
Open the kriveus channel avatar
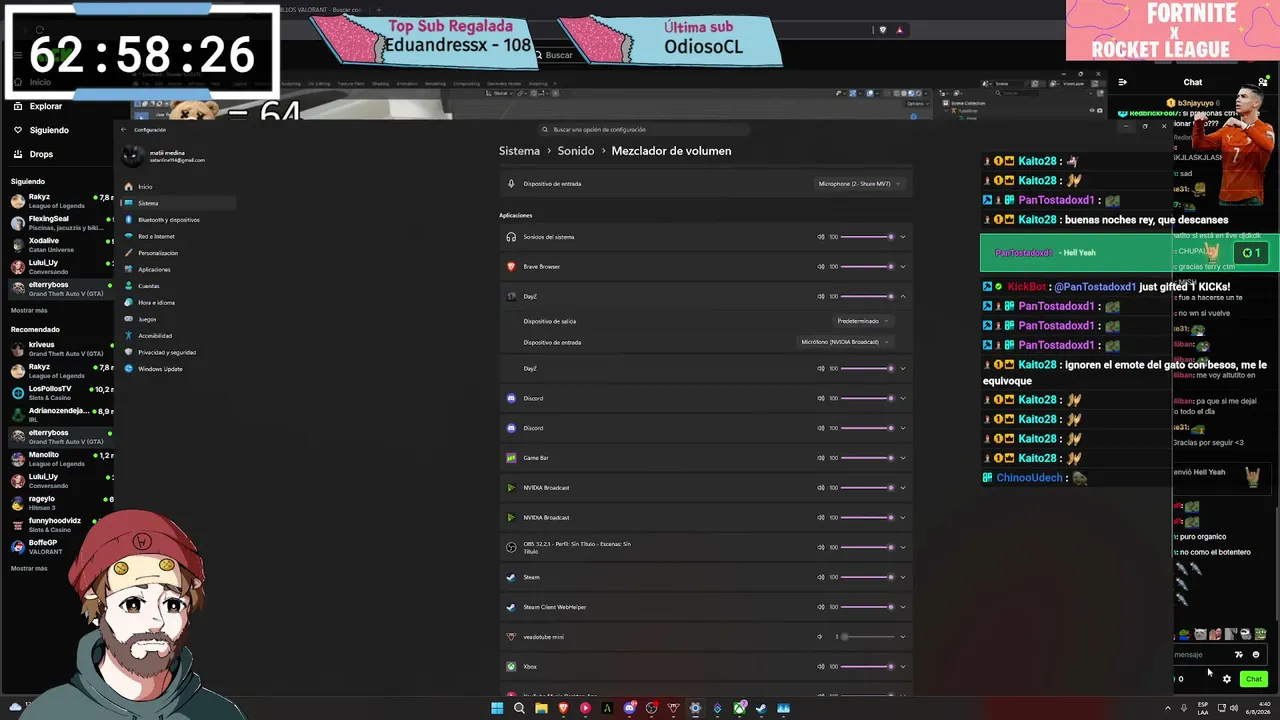pos(18,349)
